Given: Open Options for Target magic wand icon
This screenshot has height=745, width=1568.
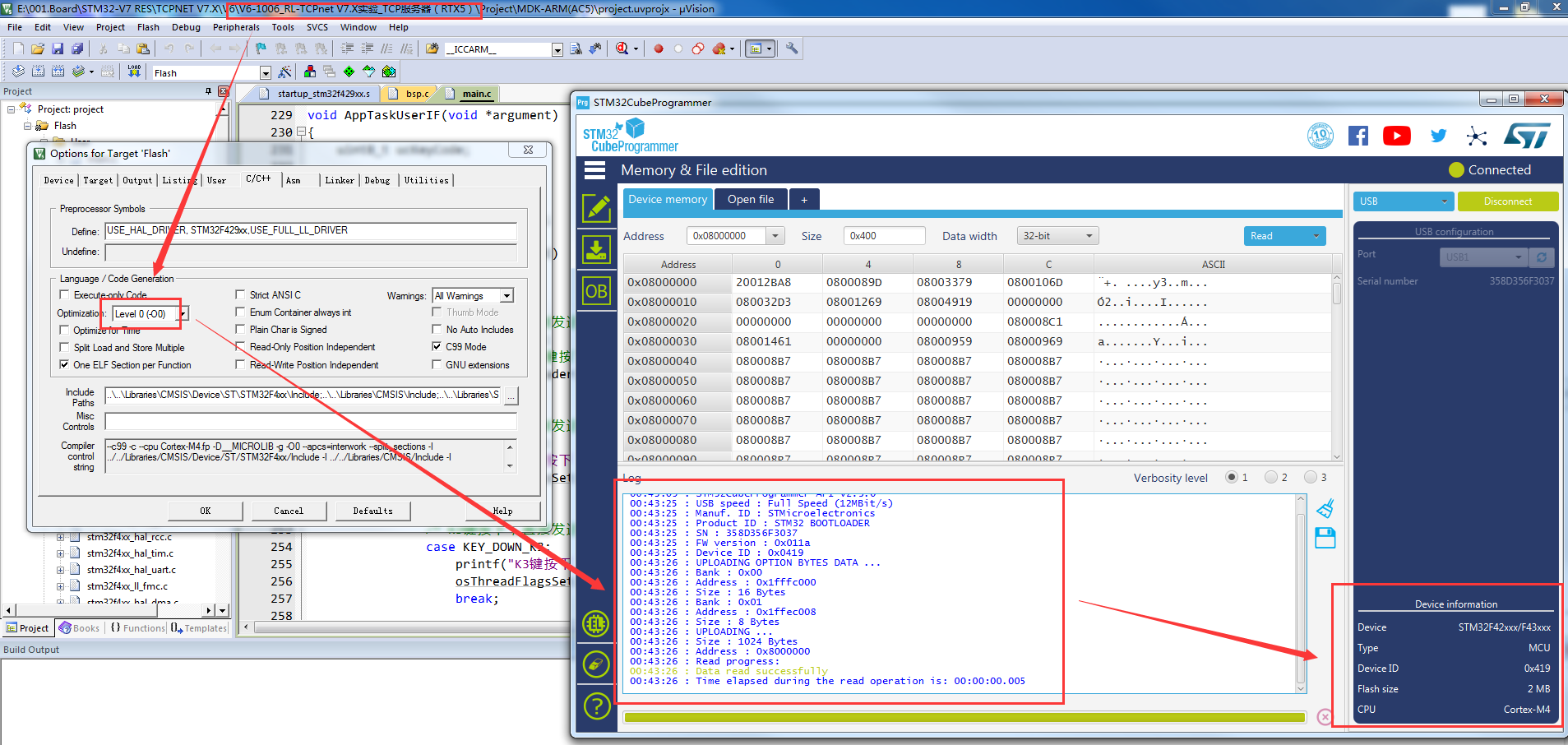Looking at the screenshot, I should tap(284, 72).
